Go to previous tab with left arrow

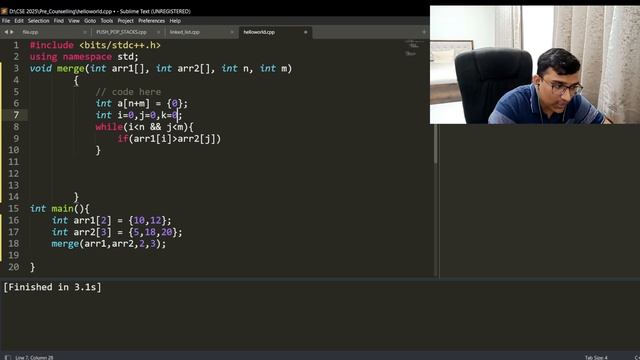[x=6, y=32]
